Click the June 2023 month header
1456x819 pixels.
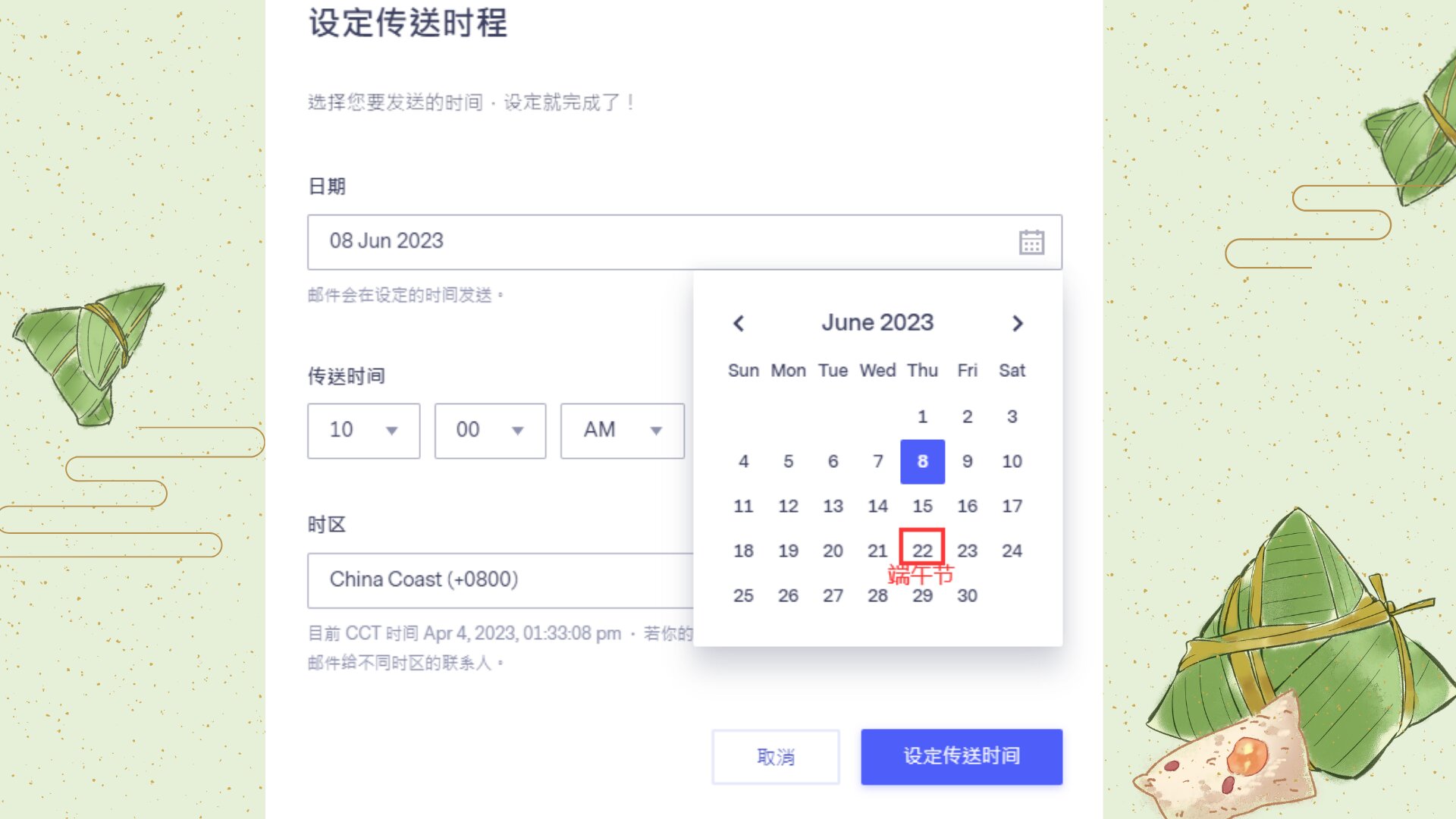coord(877,323)
